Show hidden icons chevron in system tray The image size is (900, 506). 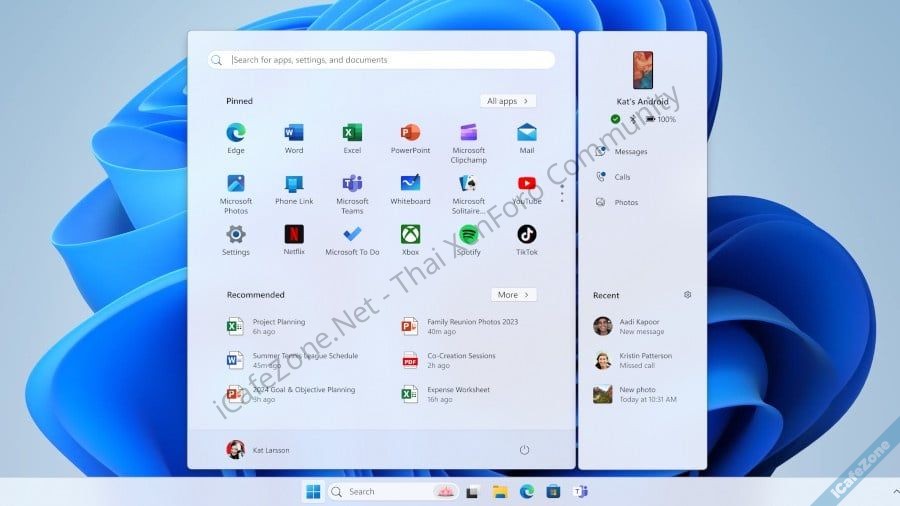[x=894, y=491]
